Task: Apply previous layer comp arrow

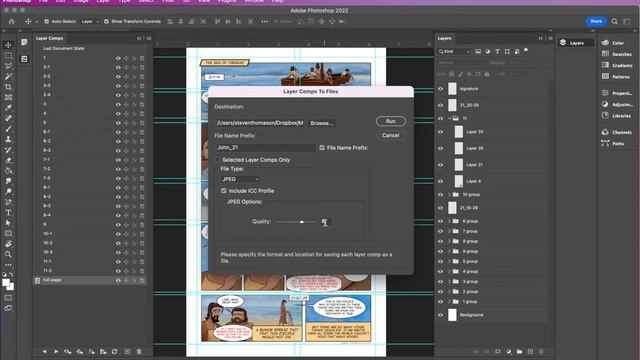Action: (44, 351)
